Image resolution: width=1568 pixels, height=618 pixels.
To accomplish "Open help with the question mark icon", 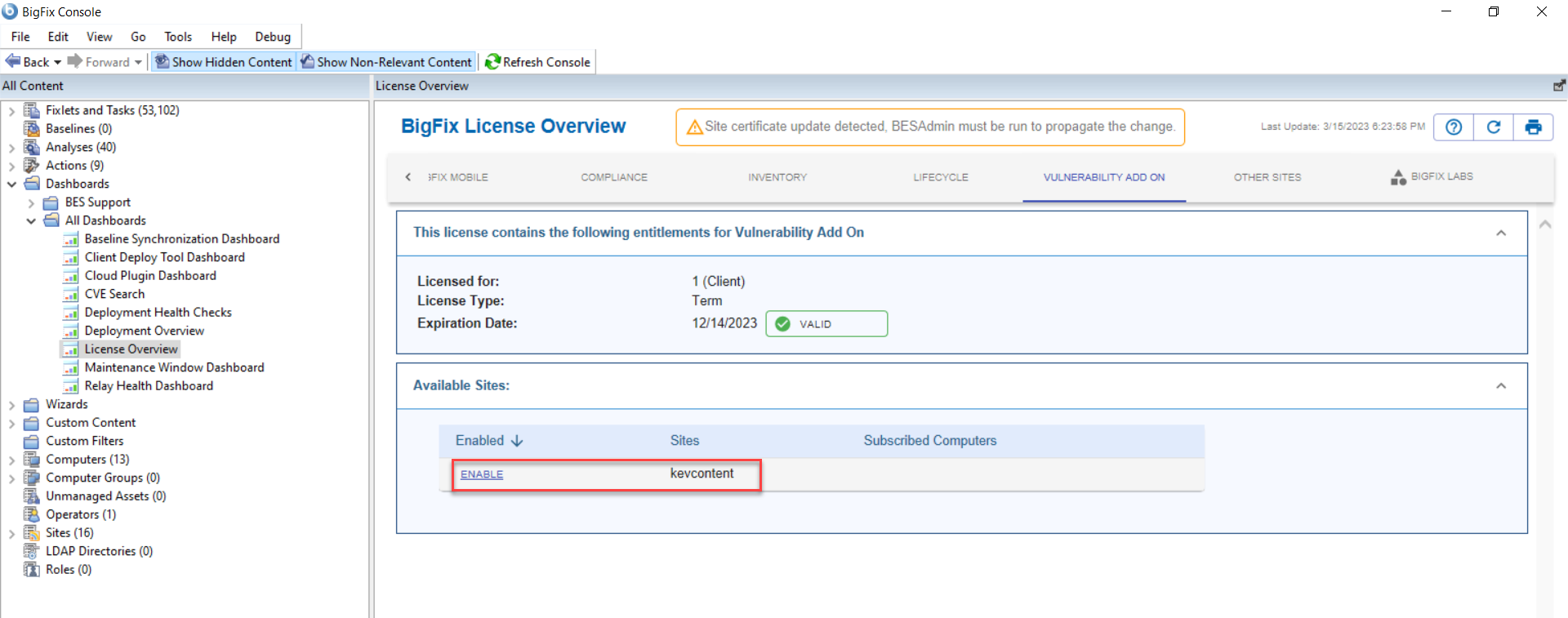I will [x=1454, y=127].
